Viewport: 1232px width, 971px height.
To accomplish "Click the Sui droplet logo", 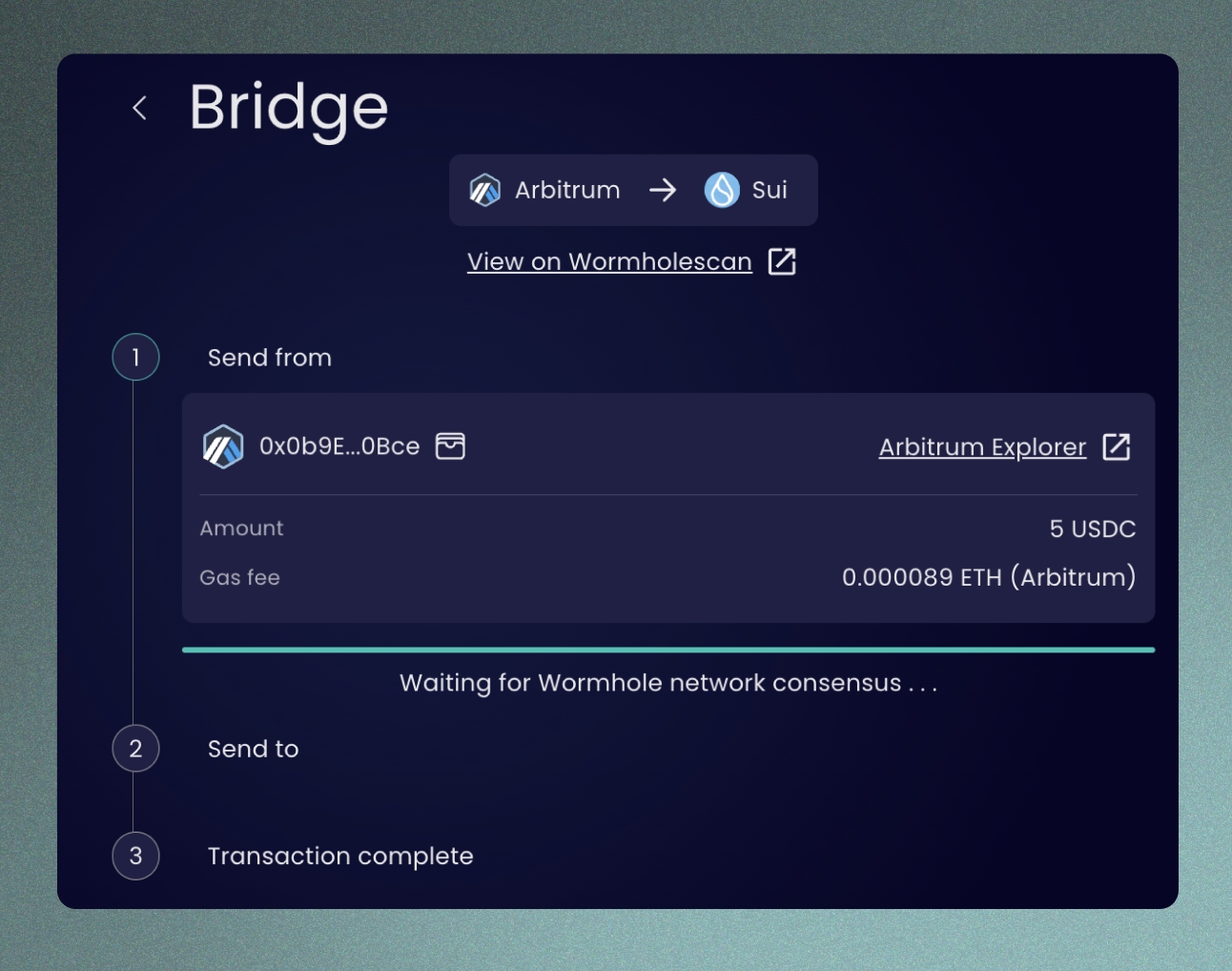I will coord(722,190).
